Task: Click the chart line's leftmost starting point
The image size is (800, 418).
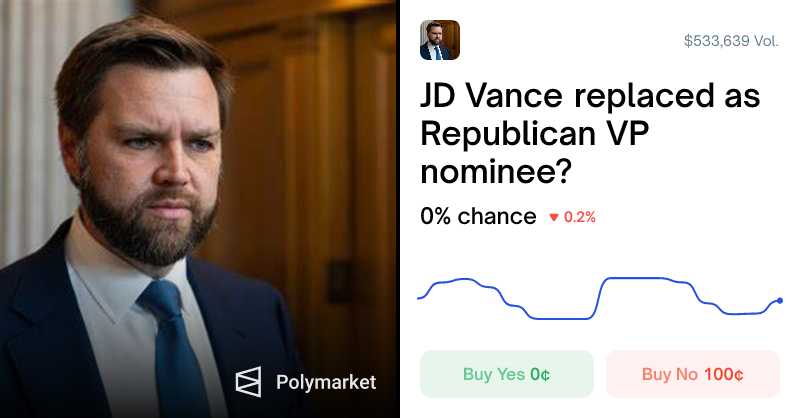Action: 419,298
